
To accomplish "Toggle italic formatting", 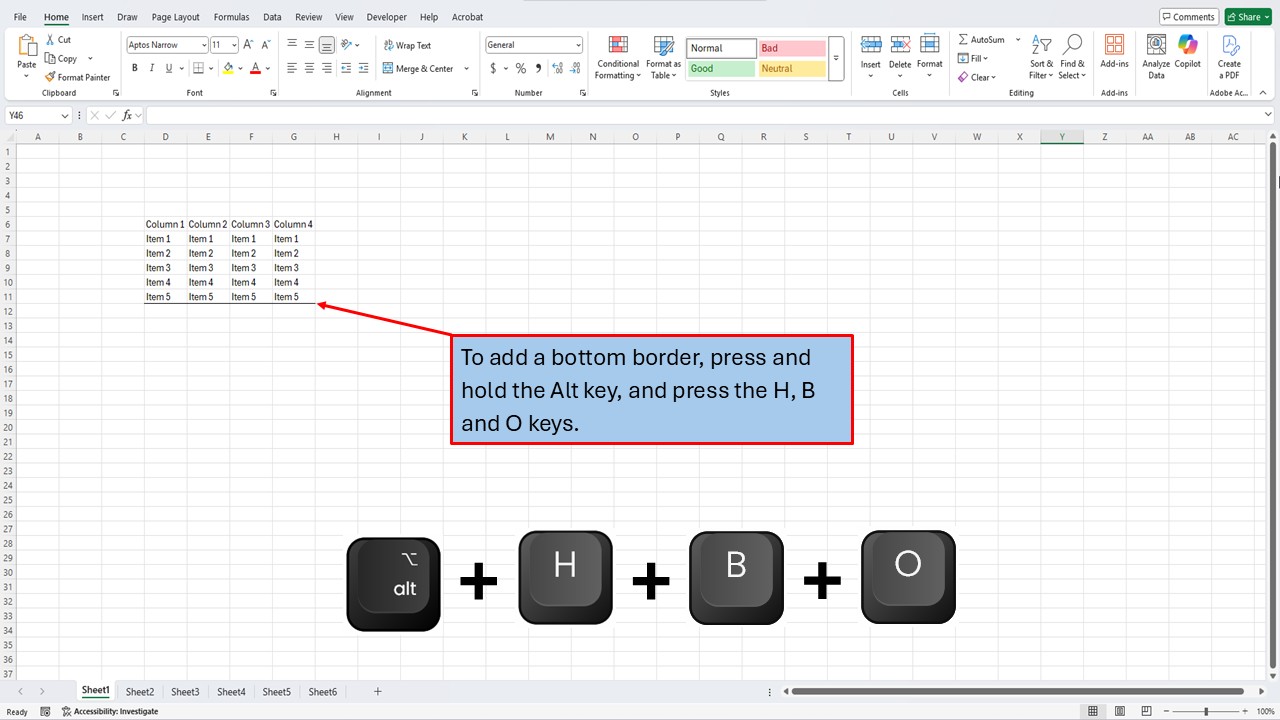I will pos(150,67).
